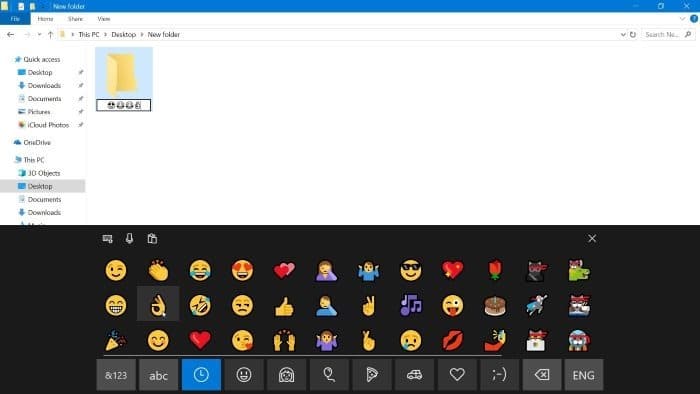Open the File ribbon tab
700x394 pixels.
point(15,19)
